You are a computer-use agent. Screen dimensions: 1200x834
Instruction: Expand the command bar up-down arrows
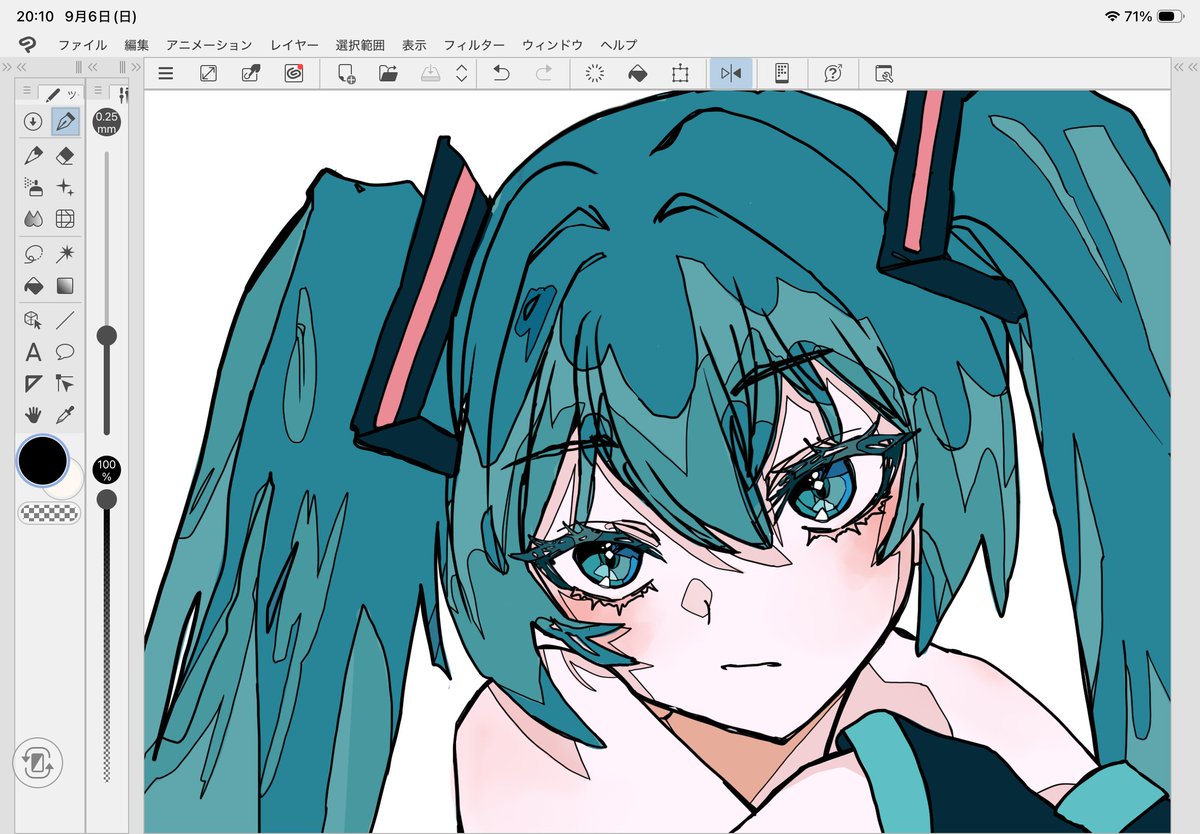[461, 73]
